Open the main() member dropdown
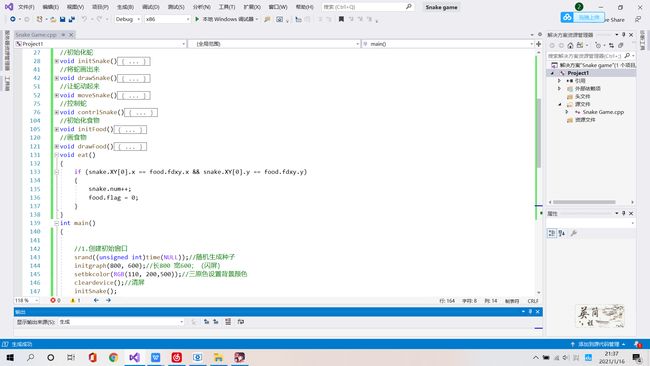Screen dimensions: 650x366 tap(448, 44)
